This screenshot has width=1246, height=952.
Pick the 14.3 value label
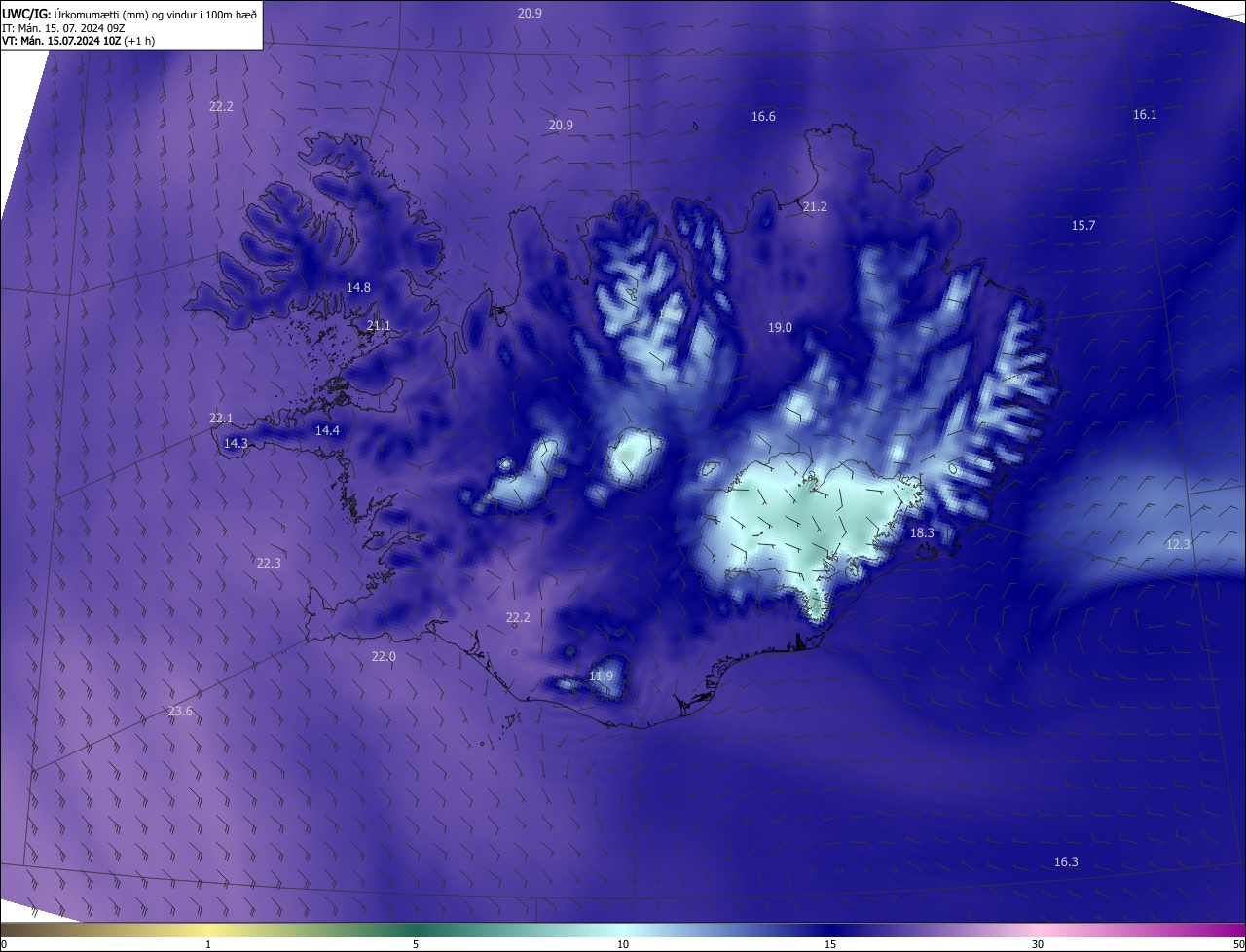tap(236, 444)
